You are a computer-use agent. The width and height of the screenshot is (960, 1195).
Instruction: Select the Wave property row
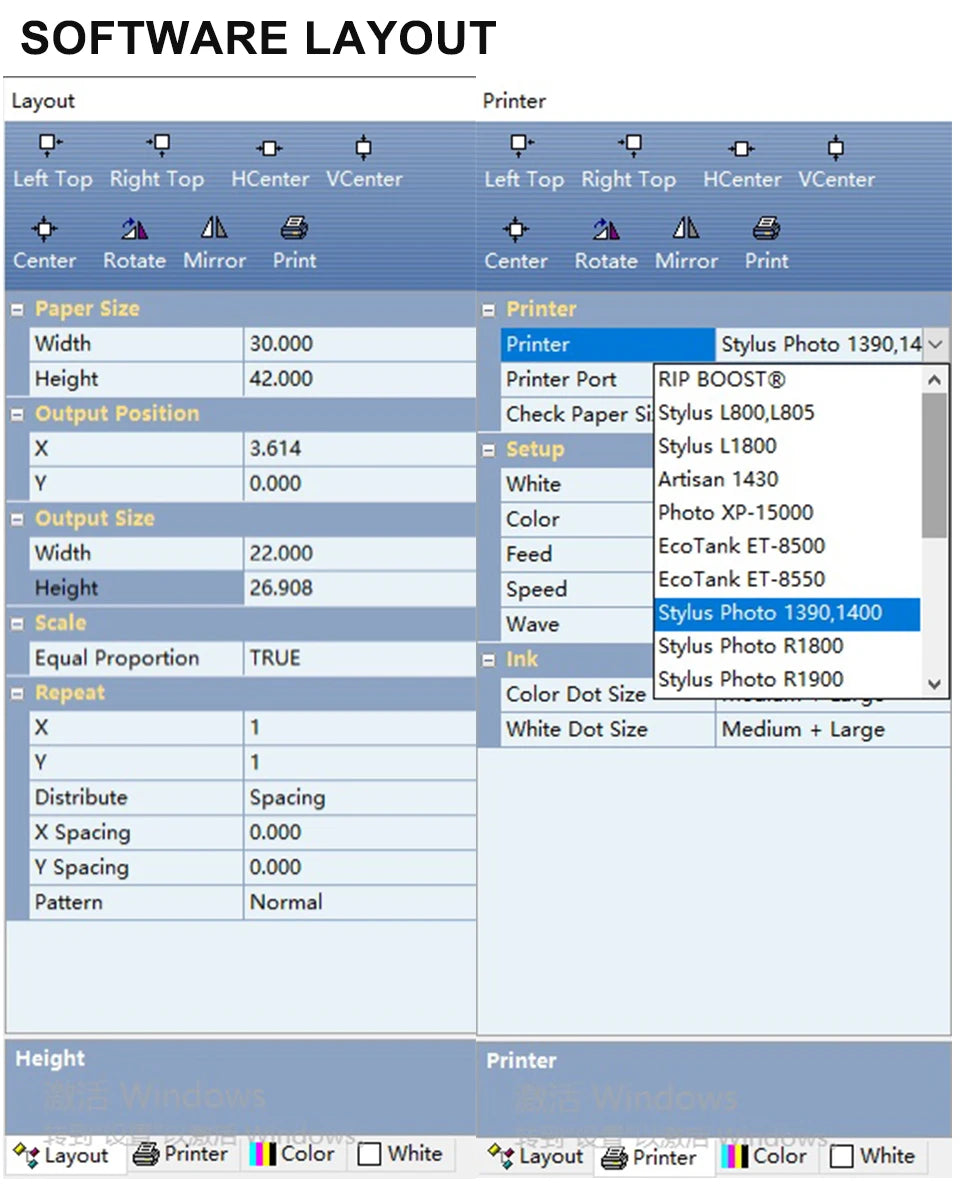click(x=577, y=624)
